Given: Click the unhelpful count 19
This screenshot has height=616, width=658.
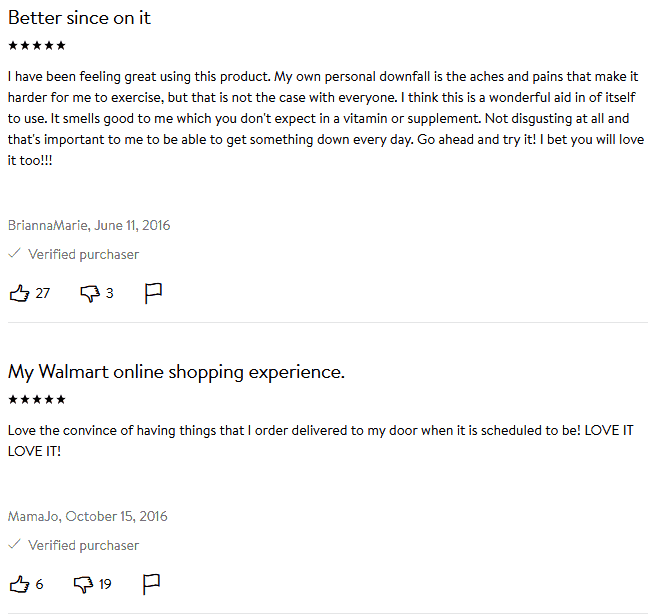Looking at the screenshot, I should pyautogui.click(x=105, y=584).
